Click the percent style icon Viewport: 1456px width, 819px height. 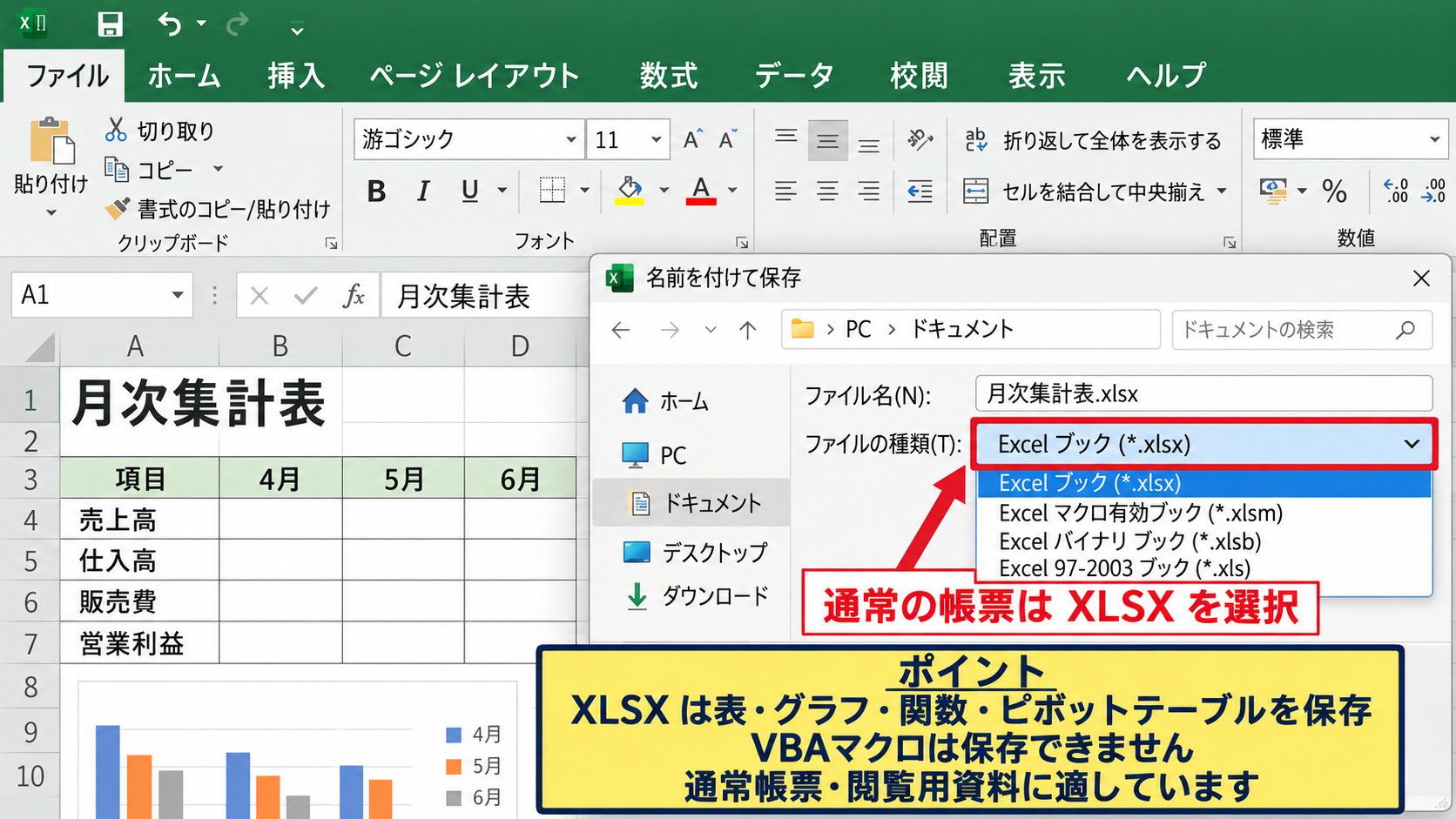(1334, 191)
